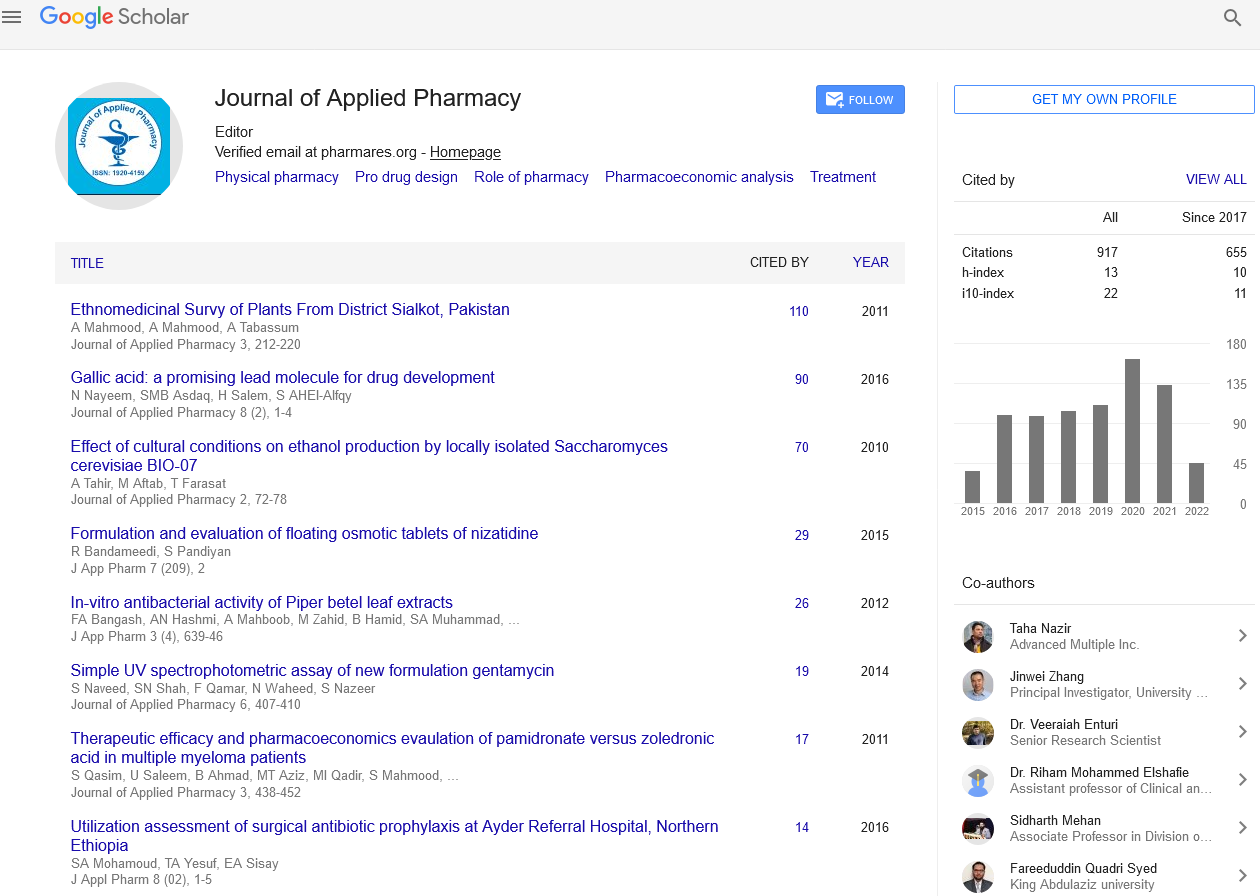The height and width of the screenshot is (896, 1260).
Task: Open the Homepage link
Action: click(x=465, y=153)
